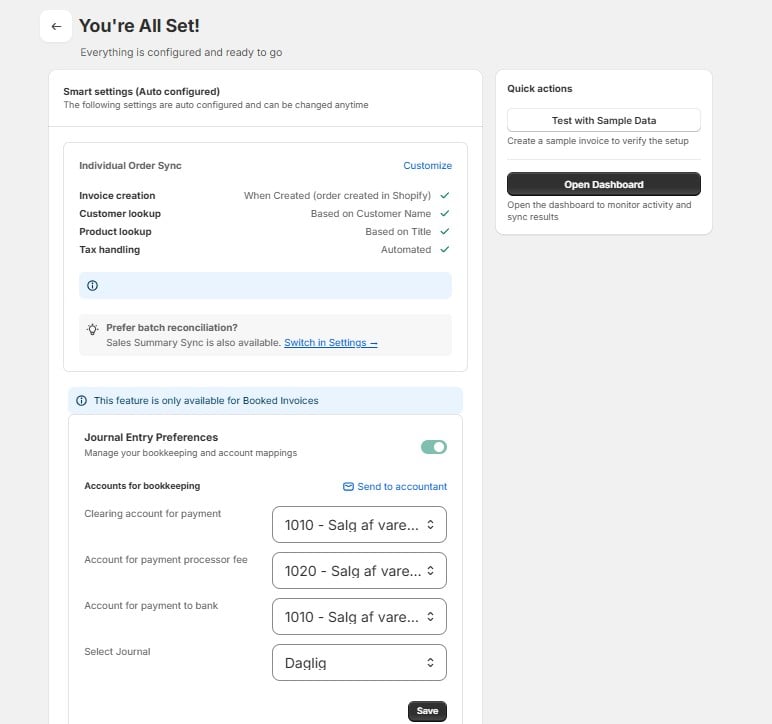Open the Select Journal dropdown showing Daglig

point(359,662)
